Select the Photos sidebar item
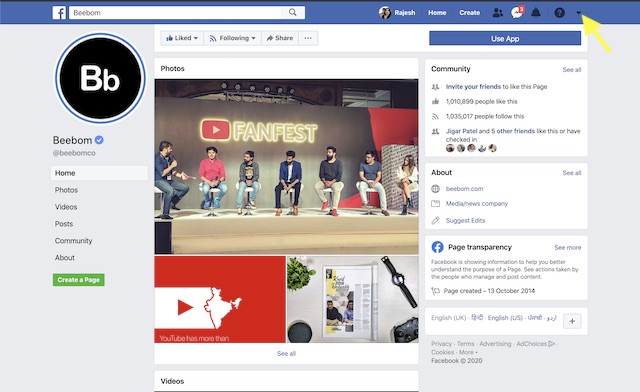640x392 pixels. (66, 190)
